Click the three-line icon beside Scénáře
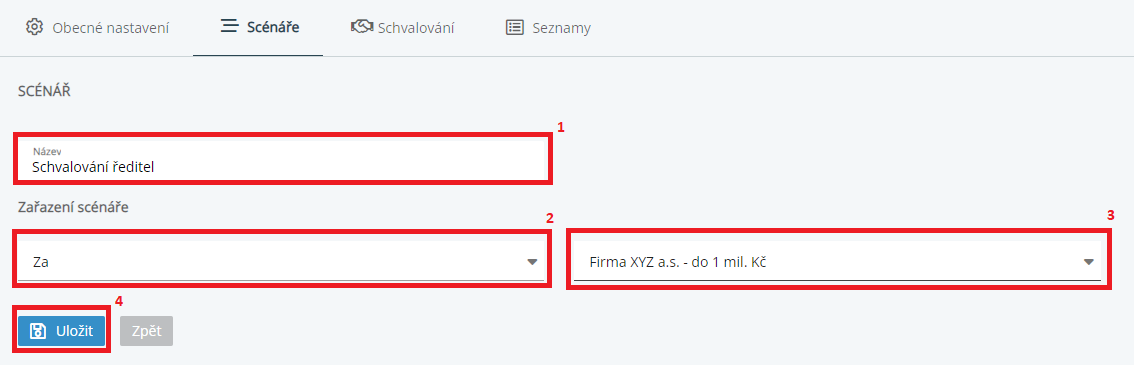 229,27
